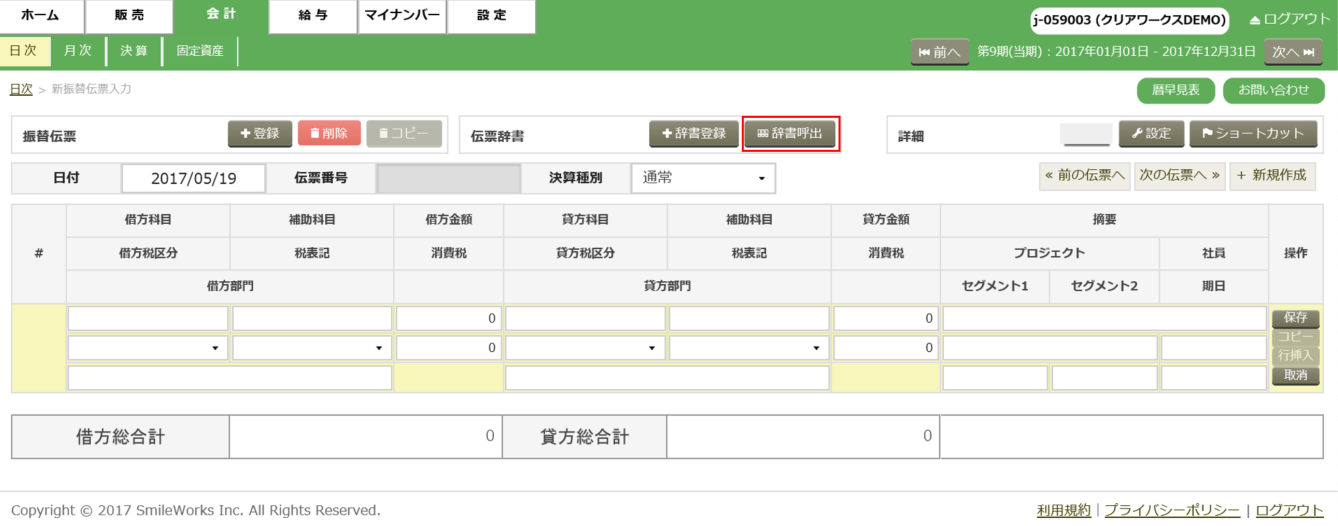Screen dimensions: 1338x526
Task: Click the ログアウト link at top right
Action: click(1289, 19)
